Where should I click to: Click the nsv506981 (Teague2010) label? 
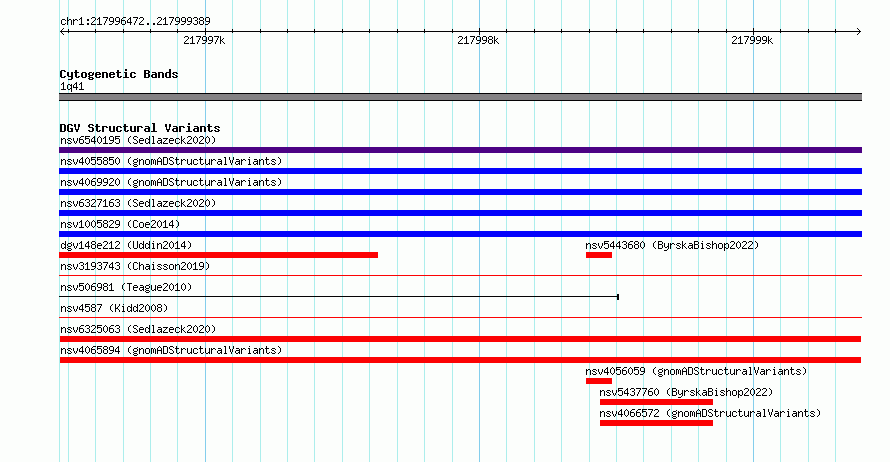(126, 287)
